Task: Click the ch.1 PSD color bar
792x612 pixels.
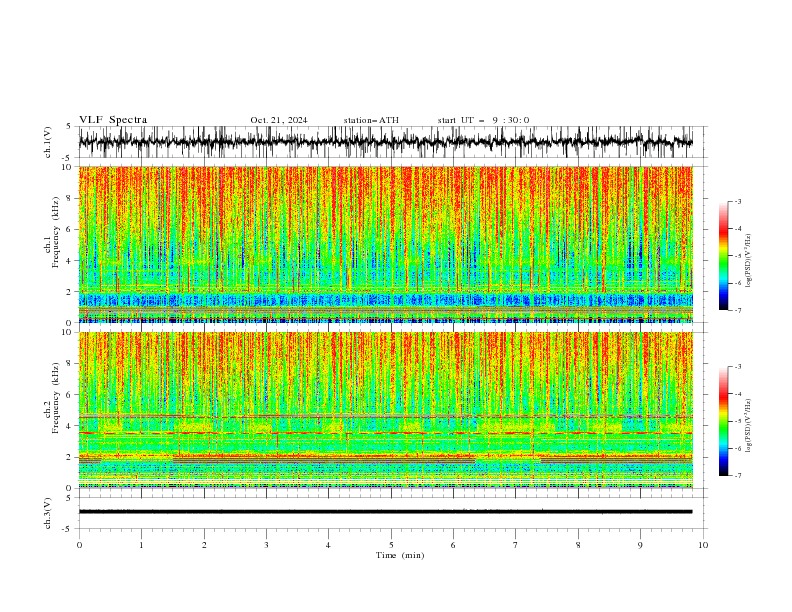Action: pos(724,256)
